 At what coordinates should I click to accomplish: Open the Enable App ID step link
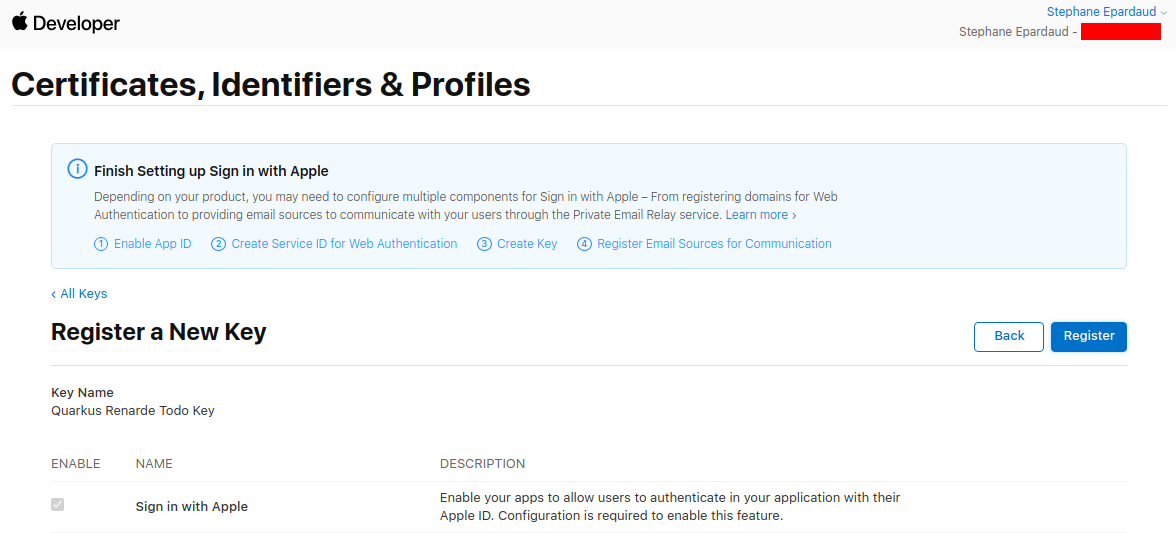coord(152,244)
